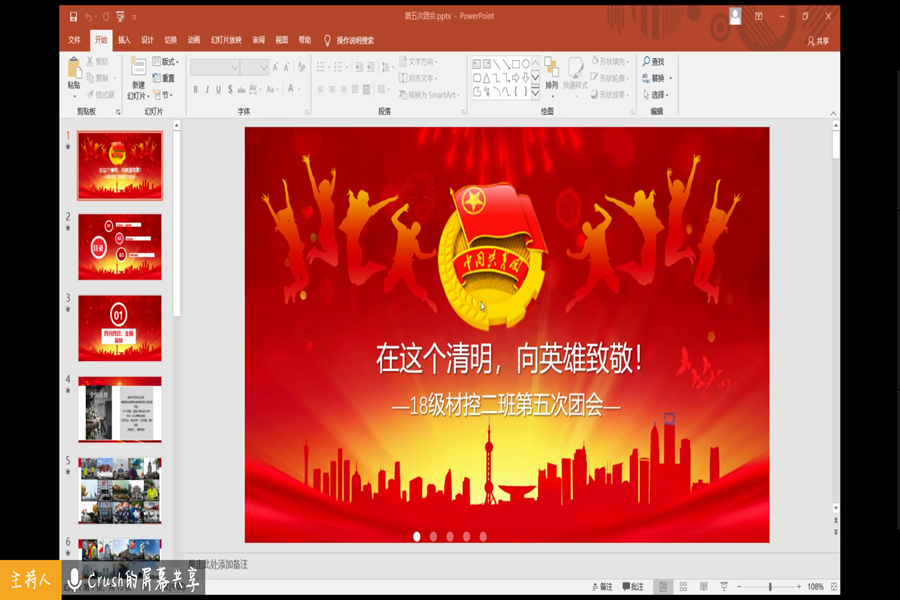The width and height of the screenshot is (900, 600).
Task: Click the zoom out minus button
Action: tap(739, 586)
